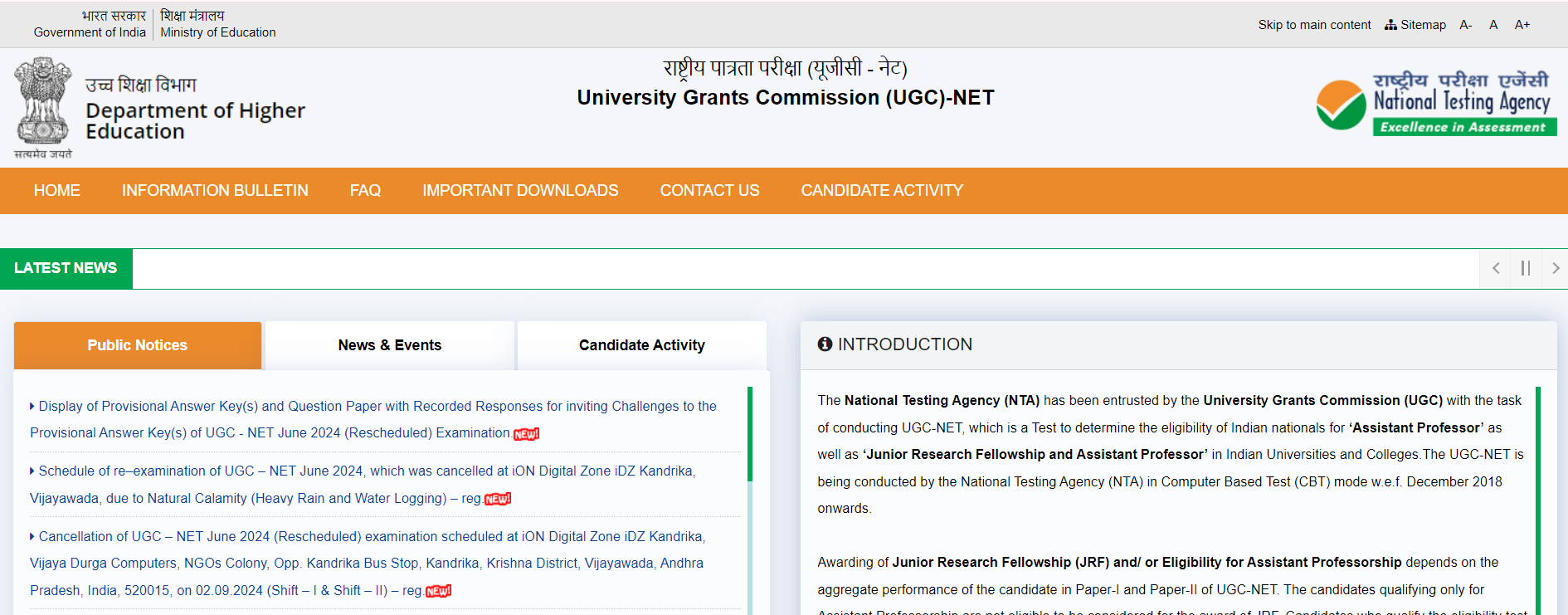The height and width of the screenshot is (615, 1568).
Task: Open CONTACT US menu item
Action: 709,191
